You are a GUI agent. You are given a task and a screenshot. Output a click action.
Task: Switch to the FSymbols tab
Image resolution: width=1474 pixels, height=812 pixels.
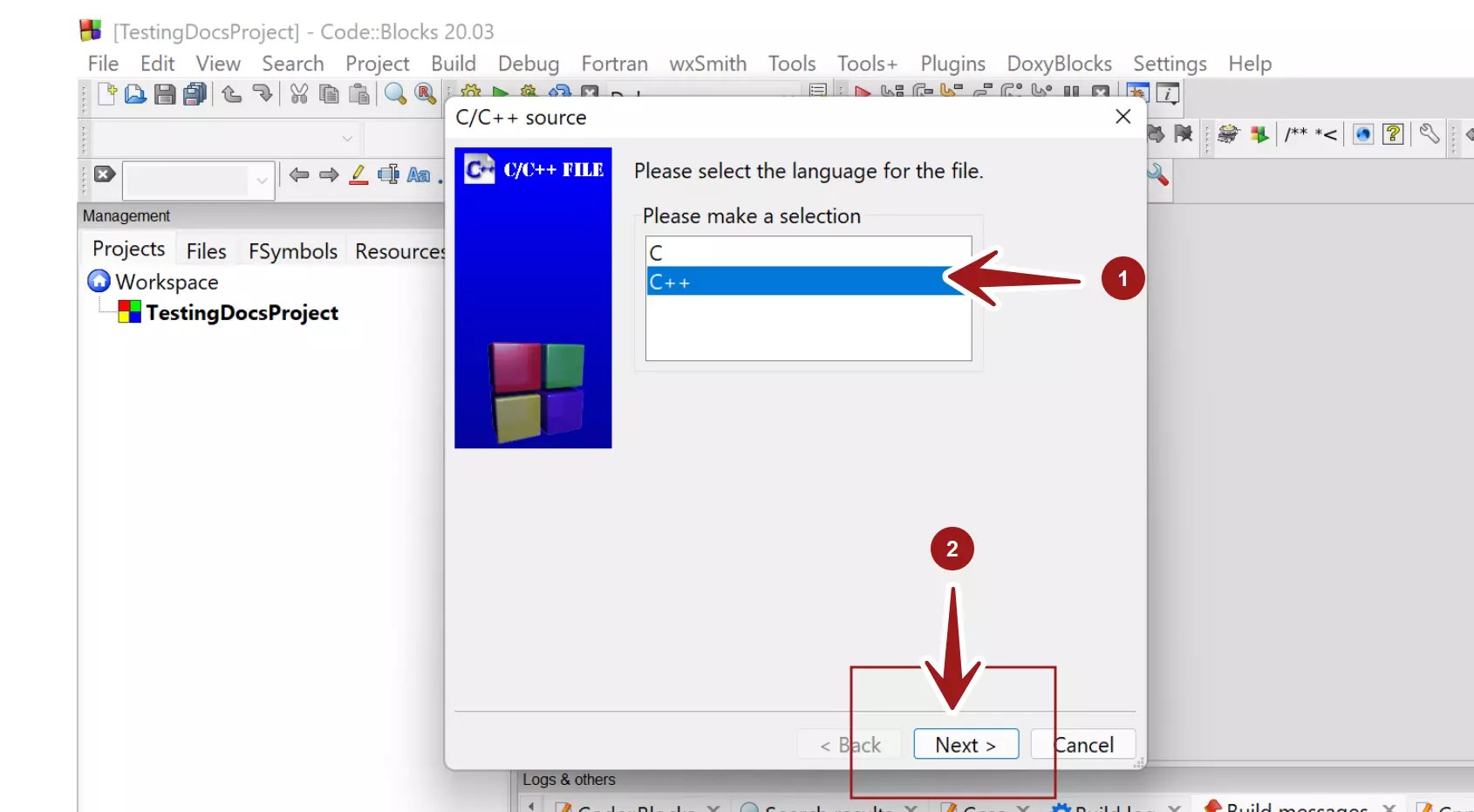click(x=293, y=251)
